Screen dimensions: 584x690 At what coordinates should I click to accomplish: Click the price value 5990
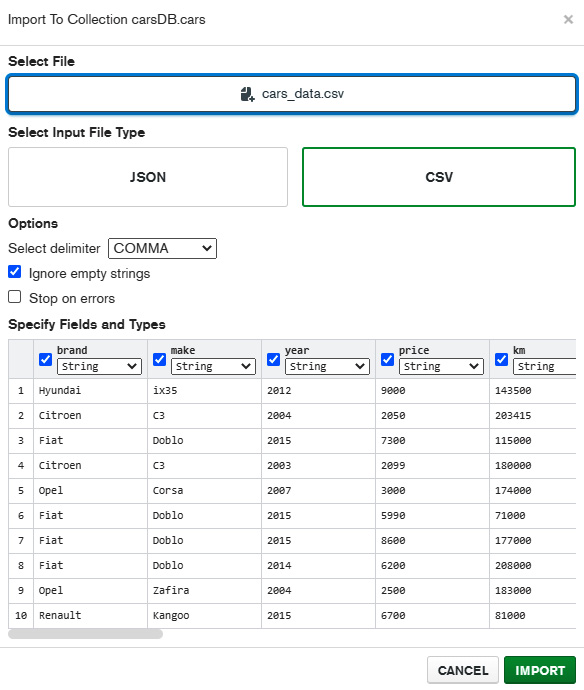pyautogui.click(x=393, y=515)
